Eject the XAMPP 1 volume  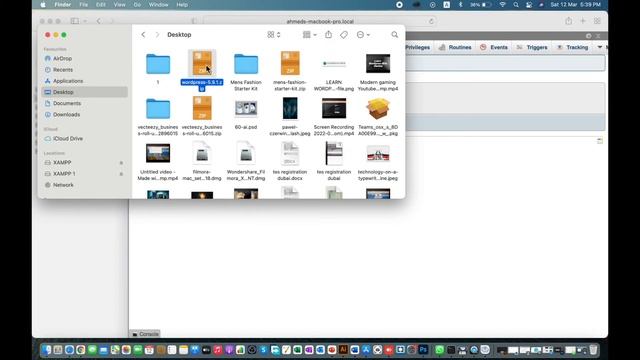point(121,174)
